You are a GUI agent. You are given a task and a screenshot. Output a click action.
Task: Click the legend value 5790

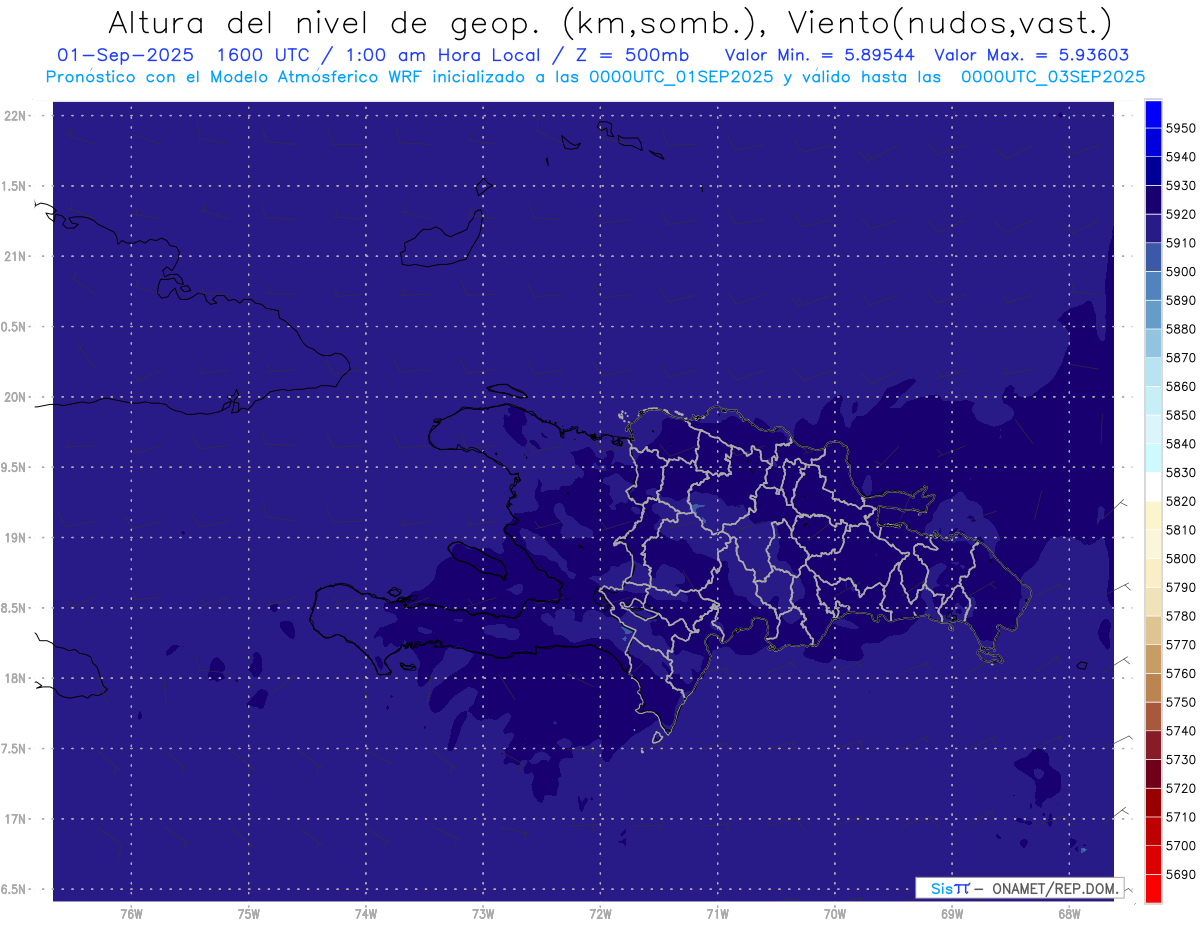(1181, 587)
